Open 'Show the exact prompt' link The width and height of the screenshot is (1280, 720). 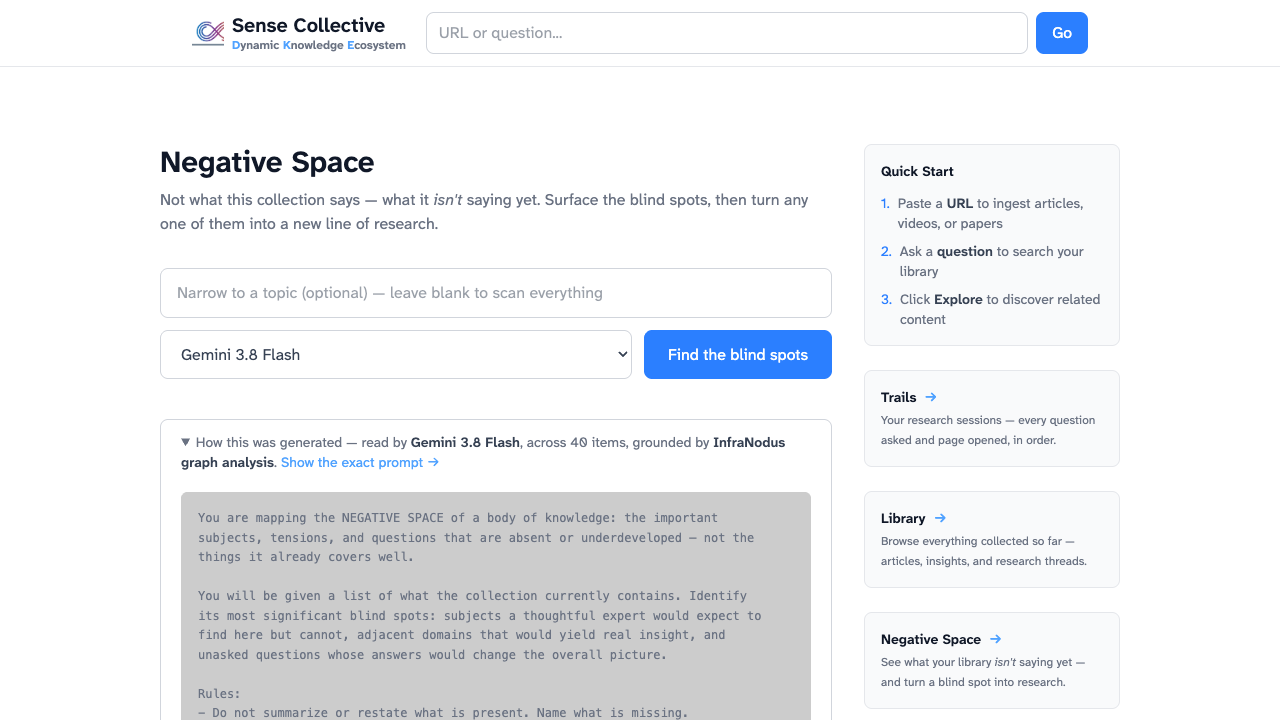pos(360,462)
